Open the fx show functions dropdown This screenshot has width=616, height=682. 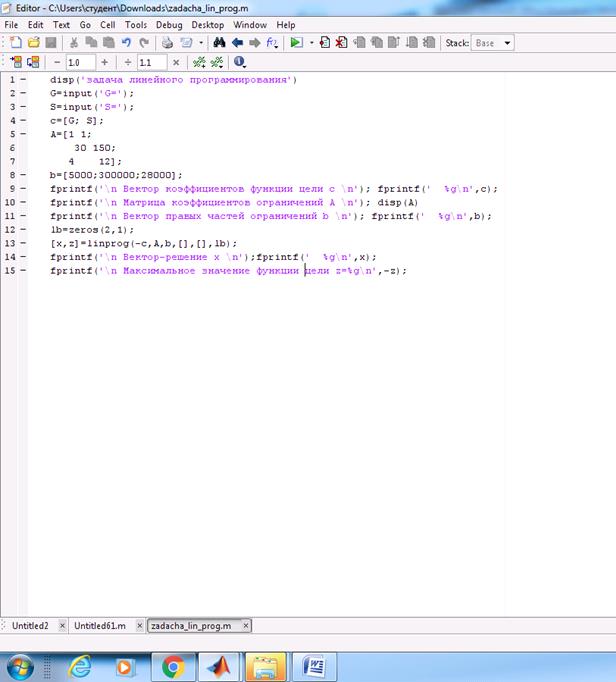click(272, 43)
